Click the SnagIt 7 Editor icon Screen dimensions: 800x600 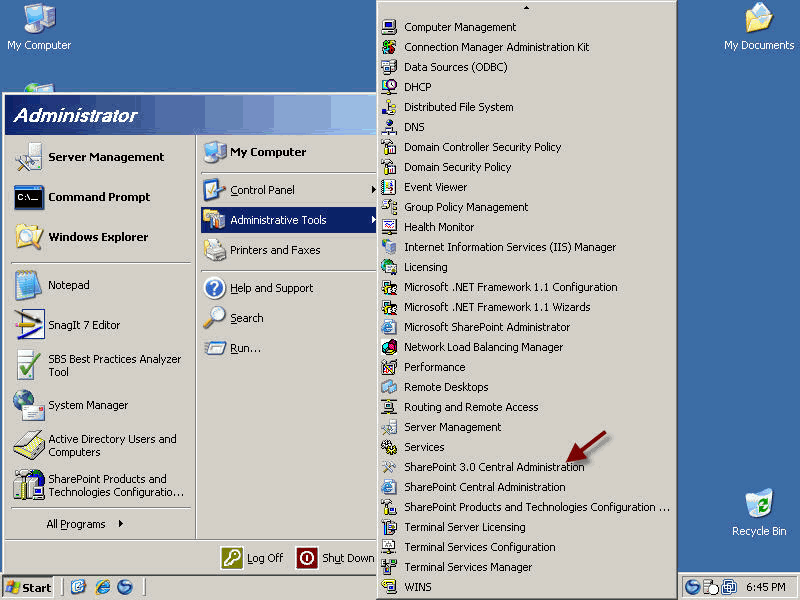[x=29, y=324]
